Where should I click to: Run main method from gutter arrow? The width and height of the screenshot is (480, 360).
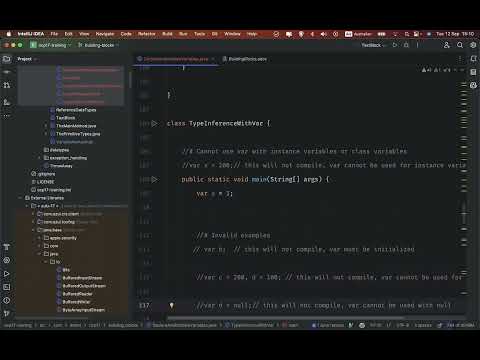154,180
